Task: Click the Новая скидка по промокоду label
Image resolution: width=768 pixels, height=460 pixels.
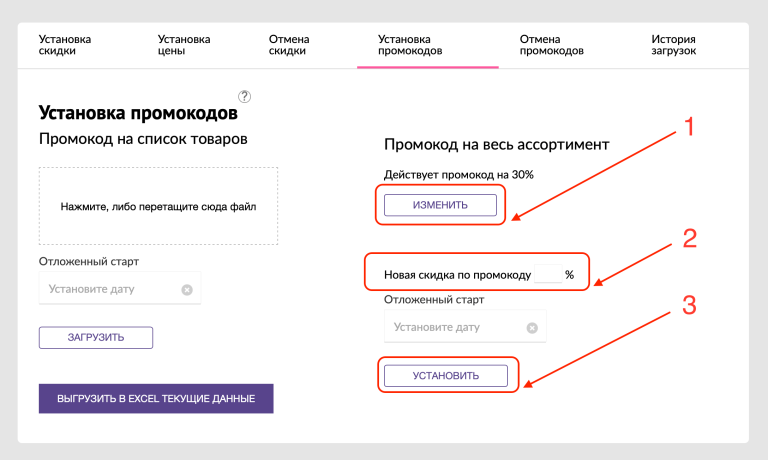Action: pyautogui.click(x=457, y=275)
